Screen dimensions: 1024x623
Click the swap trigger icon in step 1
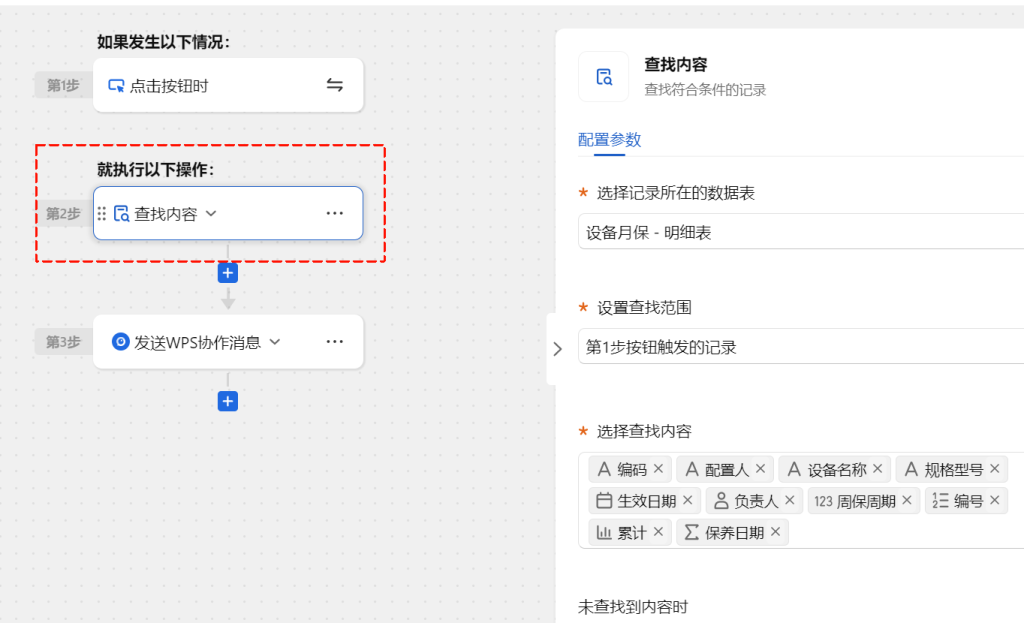pos(334,85)
